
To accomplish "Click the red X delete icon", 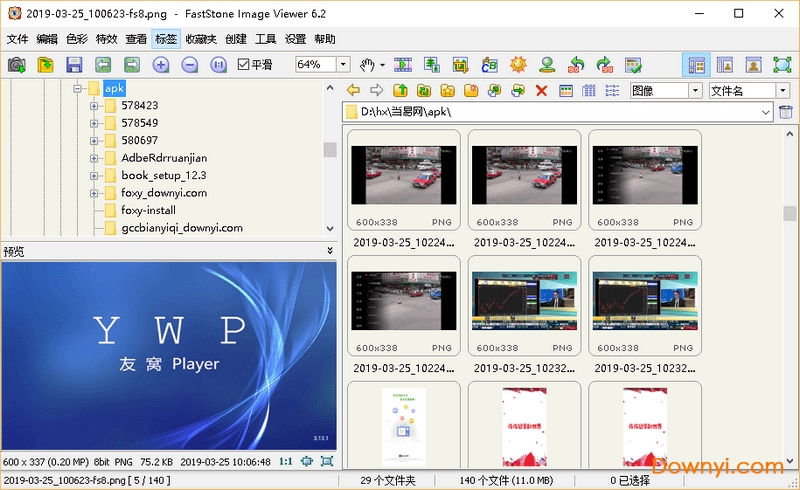I will tap(541, 91).
